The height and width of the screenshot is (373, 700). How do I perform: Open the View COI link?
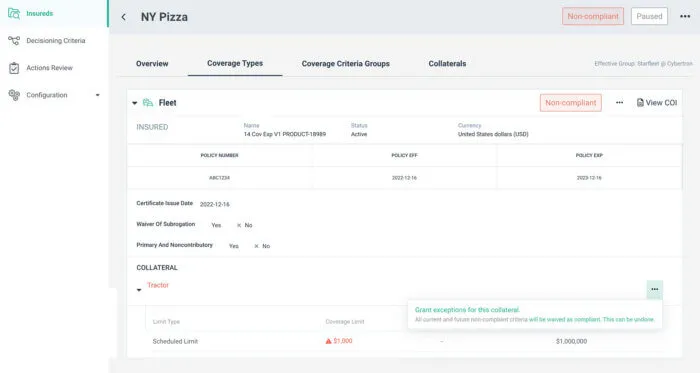pyautogui.click(x=657, y=103)
